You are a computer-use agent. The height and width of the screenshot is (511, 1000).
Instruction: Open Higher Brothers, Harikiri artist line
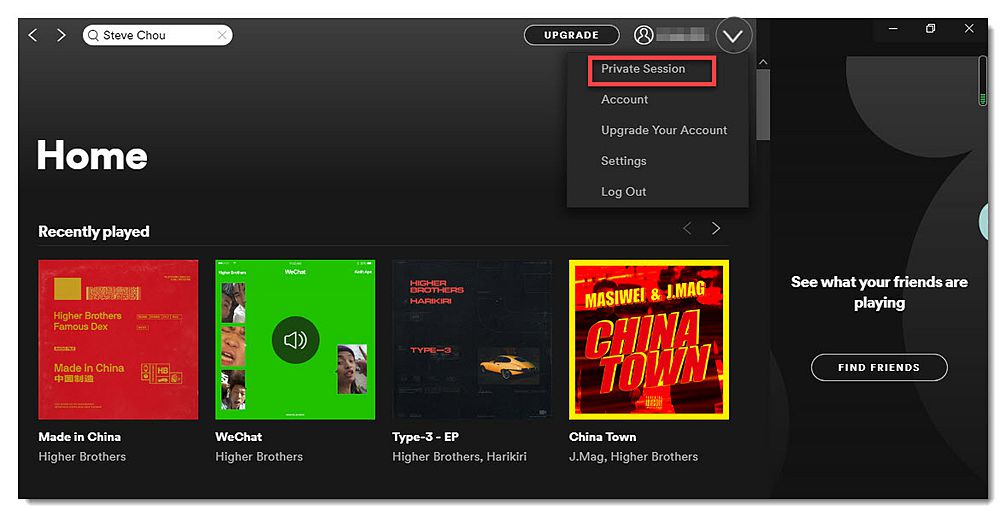(459, 457)
